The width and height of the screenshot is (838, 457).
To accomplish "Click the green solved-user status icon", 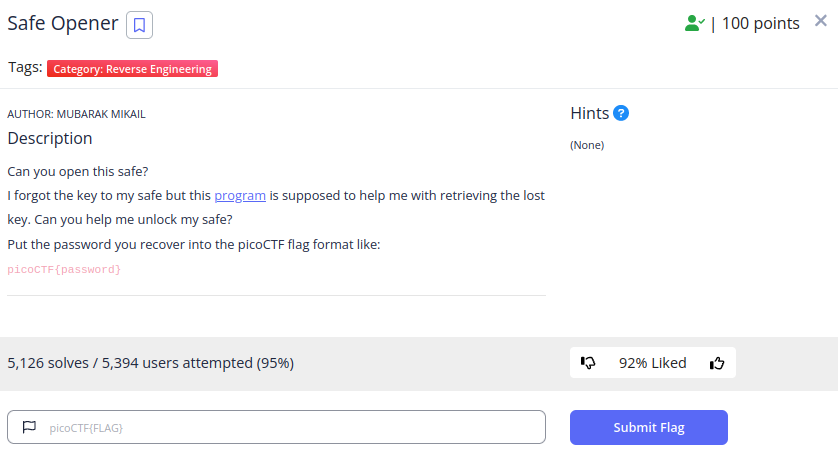I will click(694, 24).
